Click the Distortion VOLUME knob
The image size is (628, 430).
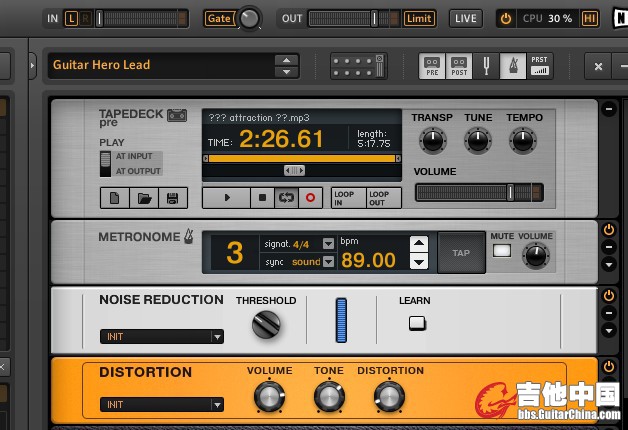pos(270,397)
